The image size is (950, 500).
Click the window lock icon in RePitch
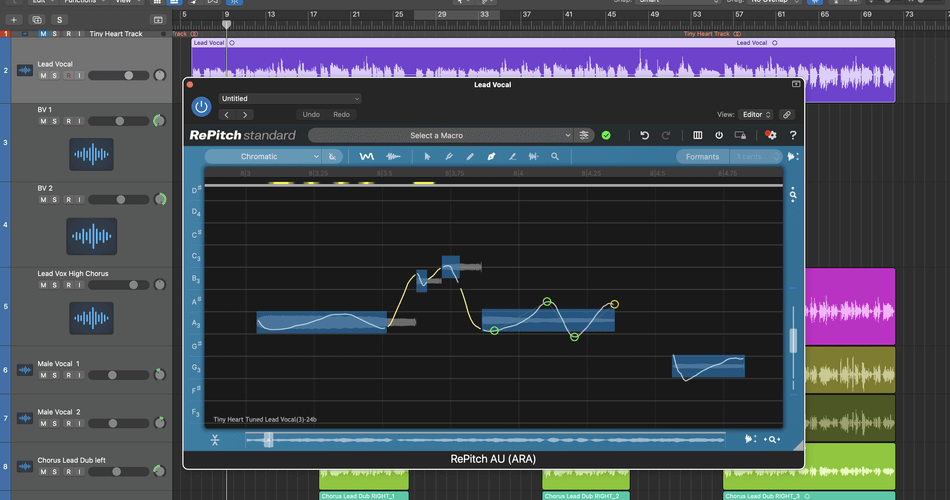[x=740, y=135]
